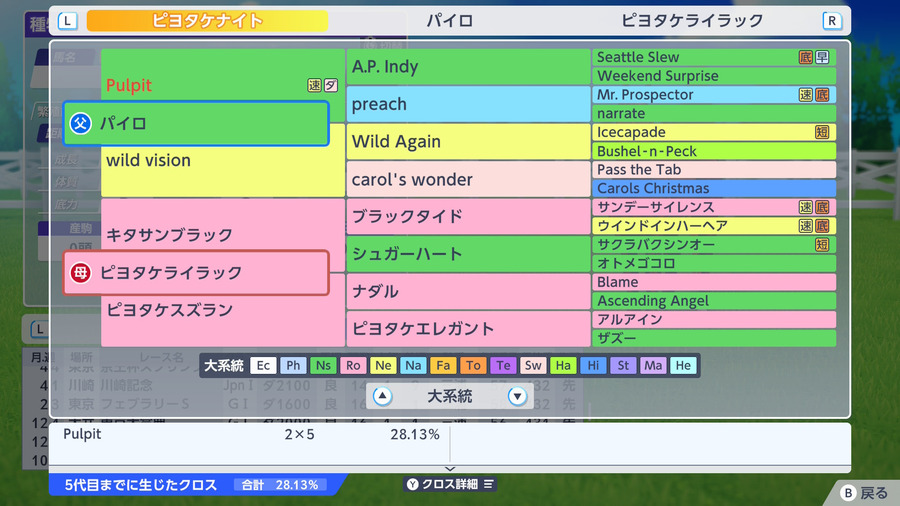
Task: Select the Ascending Angel row
Action: point(714,301)
